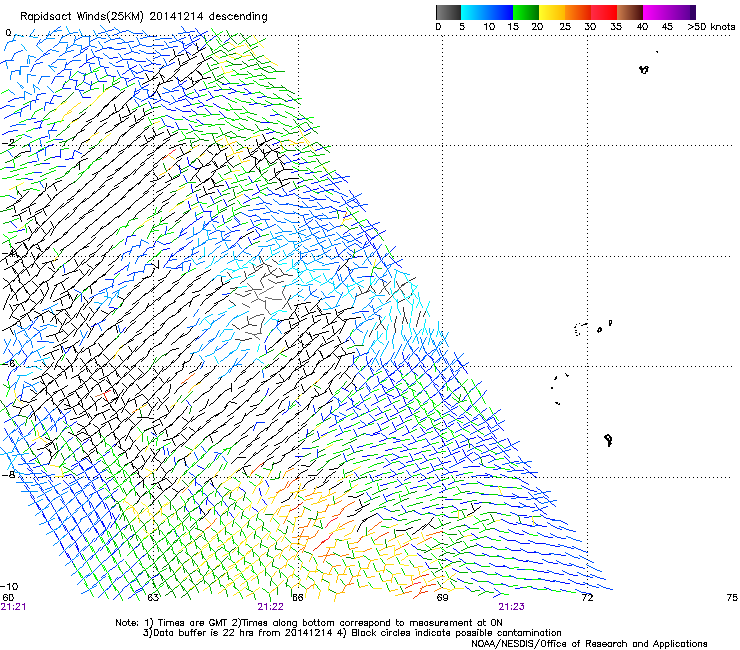This screenshot has width=740, height=650.
Task: Click the green 15-20 knots legend segment
Action: (526, 12)
